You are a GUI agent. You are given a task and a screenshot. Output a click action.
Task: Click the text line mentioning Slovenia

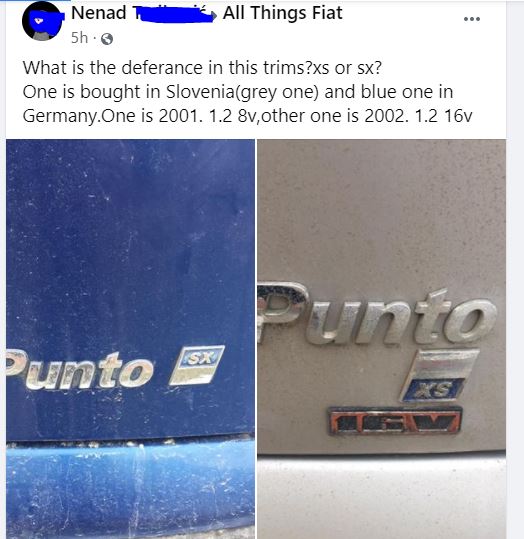point(238,92)
